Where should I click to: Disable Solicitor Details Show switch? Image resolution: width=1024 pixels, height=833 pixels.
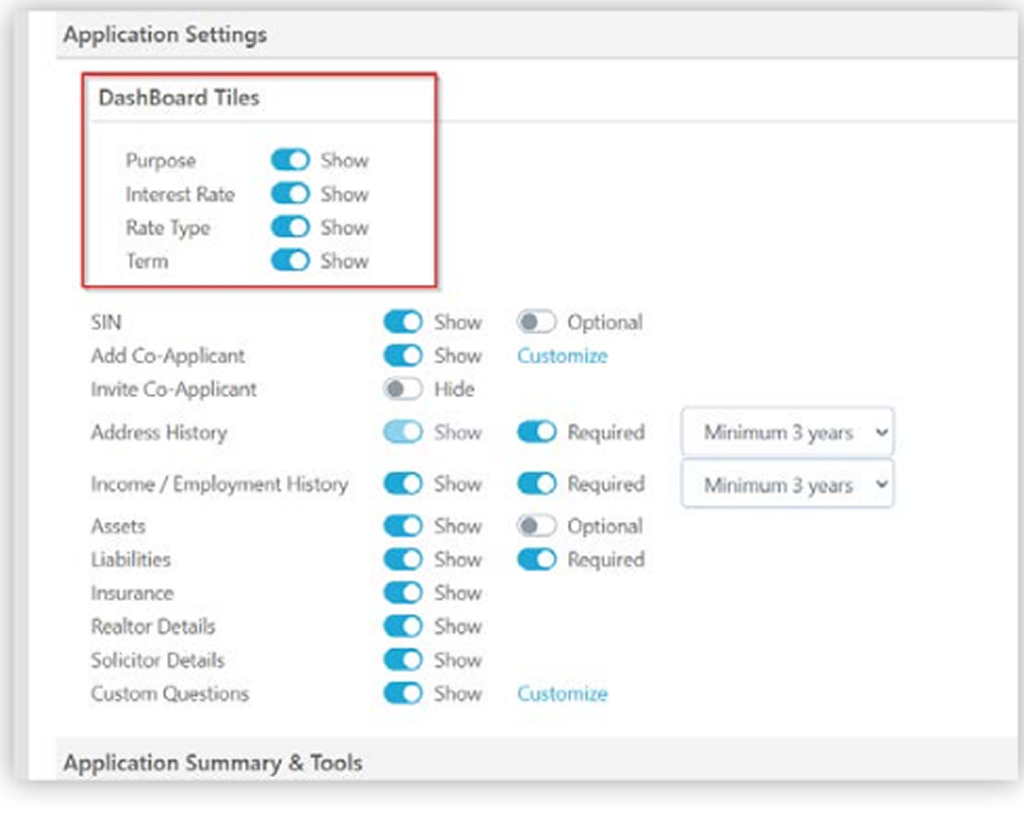point(403,660)
